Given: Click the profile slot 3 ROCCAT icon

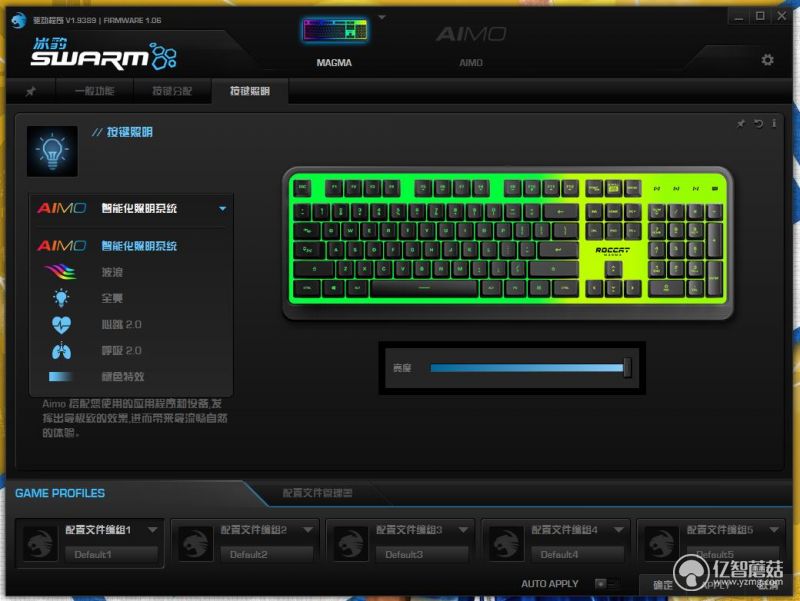Looking at the screenshot, I should (351, 544).
